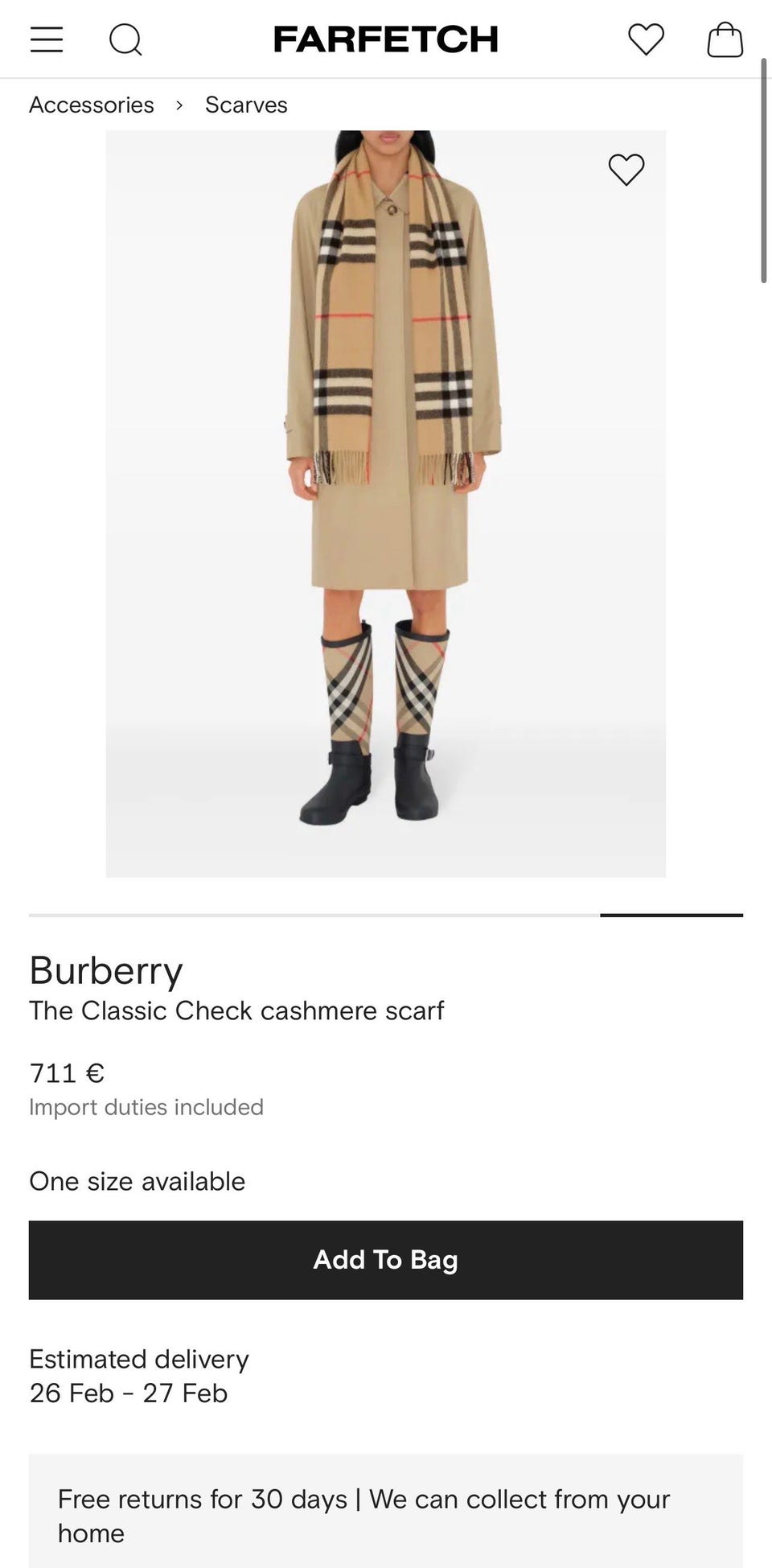
Task: Click the FARFETCH logo
Action: click(x=386, y=39)
